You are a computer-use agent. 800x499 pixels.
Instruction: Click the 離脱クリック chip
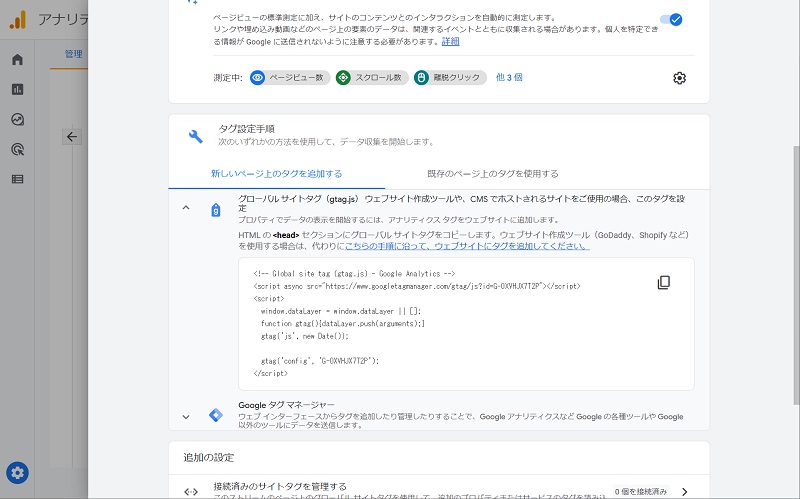(x=450, y=78)
